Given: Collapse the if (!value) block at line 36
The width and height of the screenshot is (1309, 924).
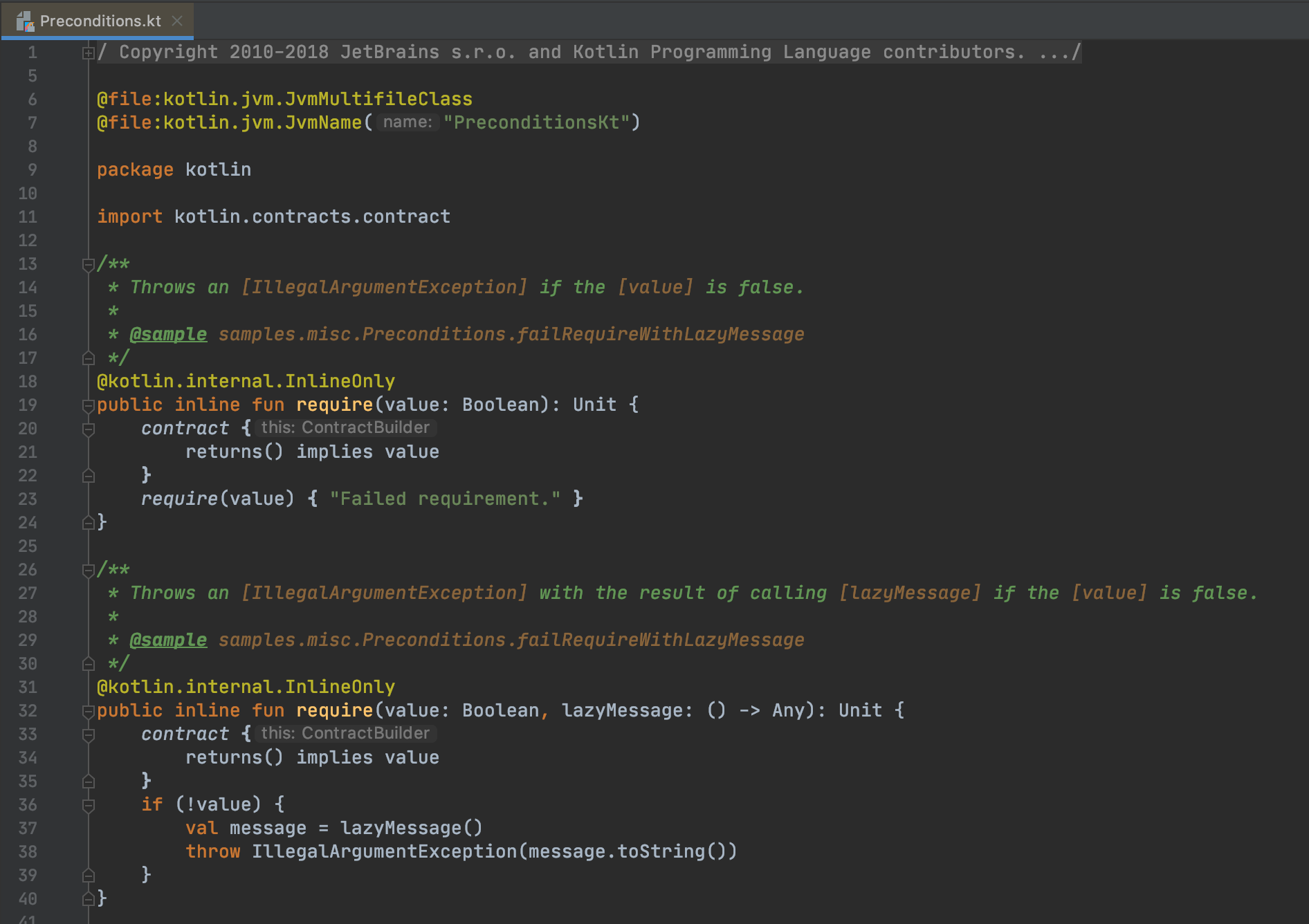Looking at the screenshot, I should (x=88, y=805).
